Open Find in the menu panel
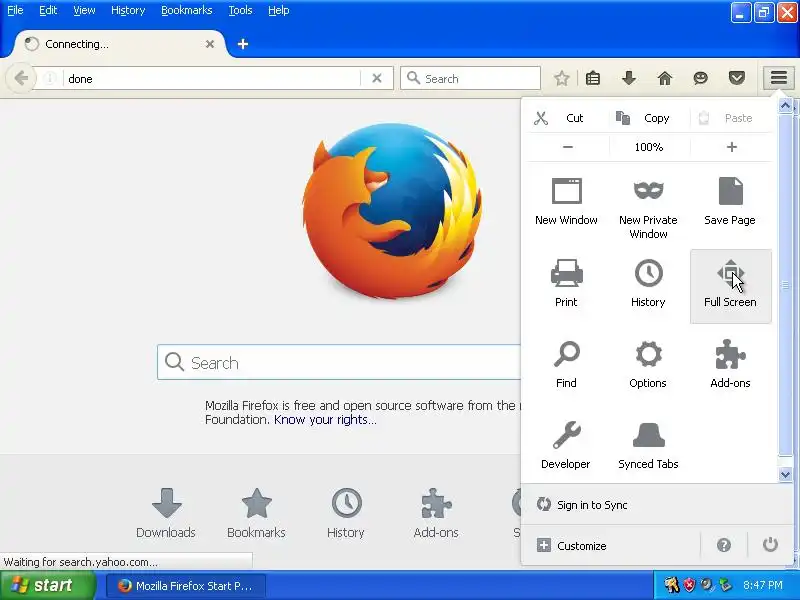Viewport: 800px width, 600px height. point(566,365)
